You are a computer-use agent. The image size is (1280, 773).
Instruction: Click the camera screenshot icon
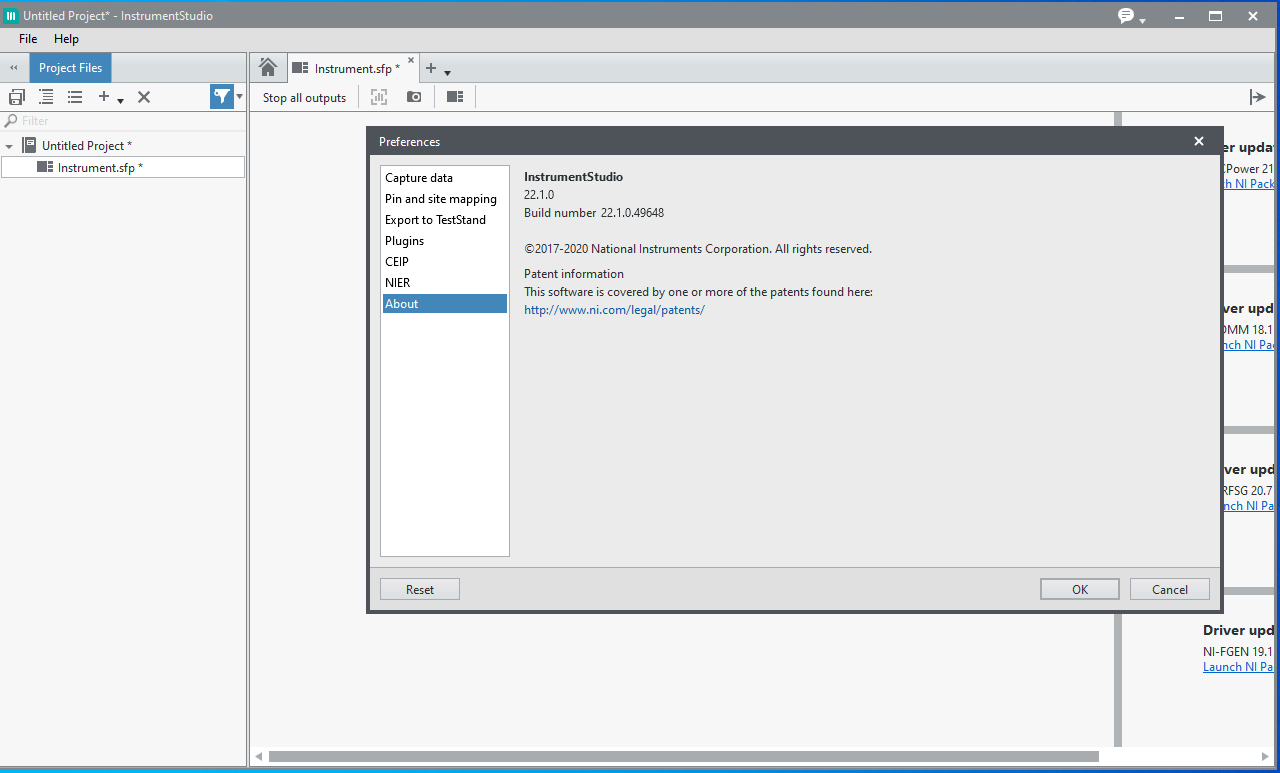coord(414,97)
